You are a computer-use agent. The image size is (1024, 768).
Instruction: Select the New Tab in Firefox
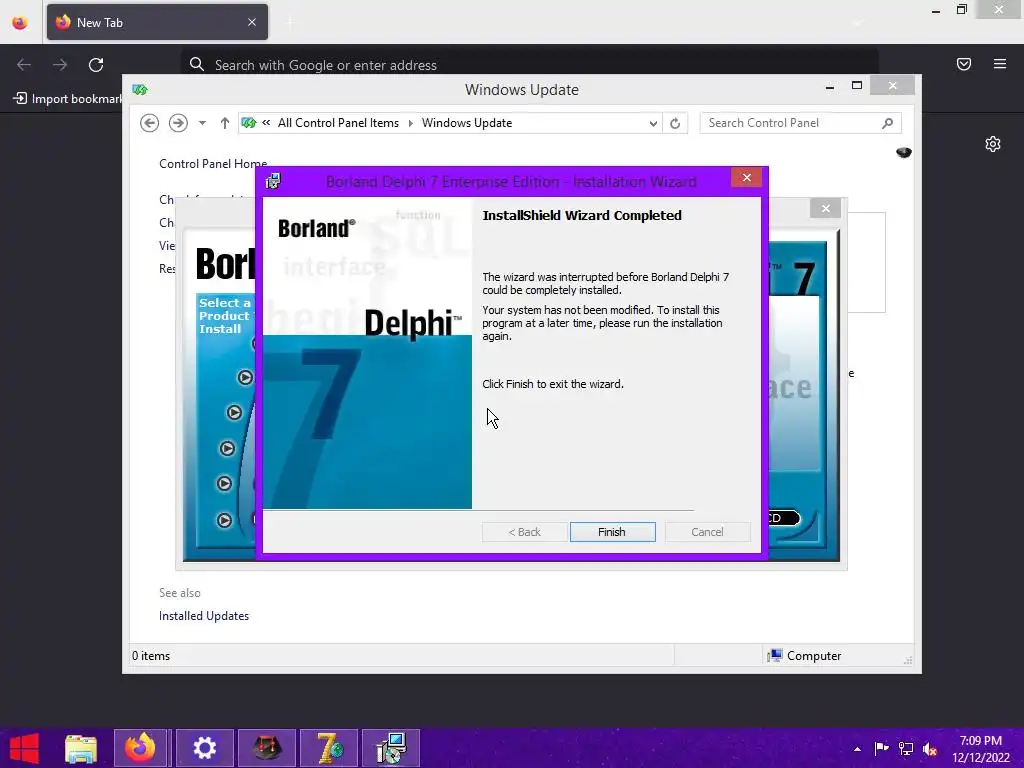point(157,22)
